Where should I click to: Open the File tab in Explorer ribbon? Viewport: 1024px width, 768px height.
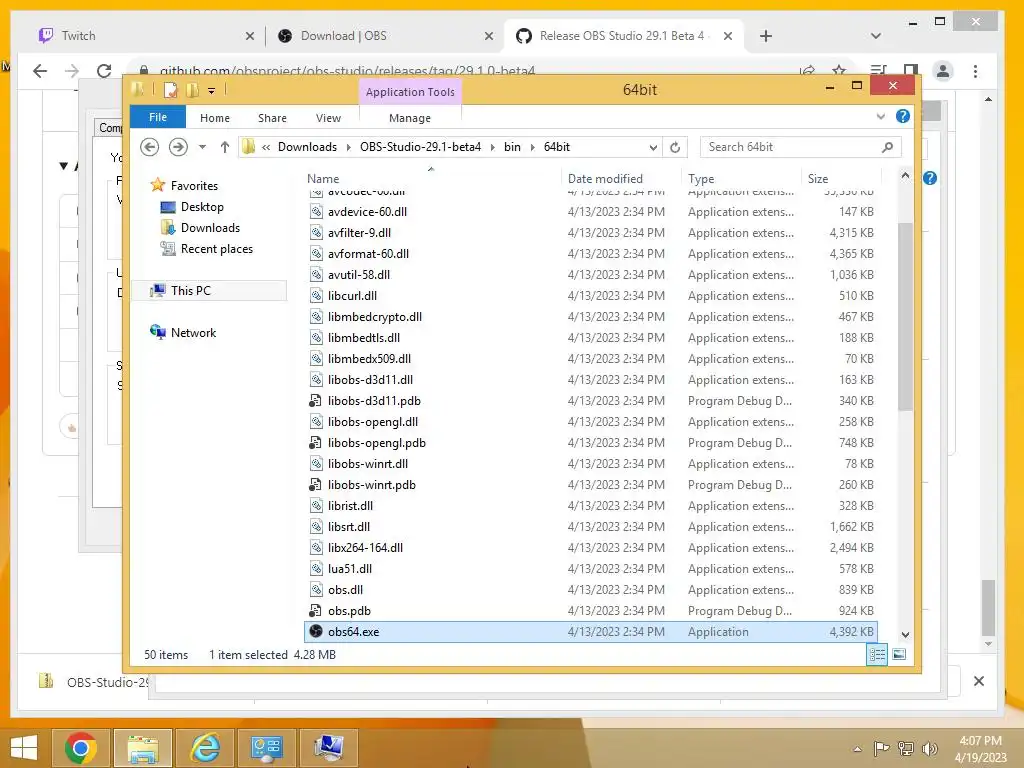click(157, 118)
